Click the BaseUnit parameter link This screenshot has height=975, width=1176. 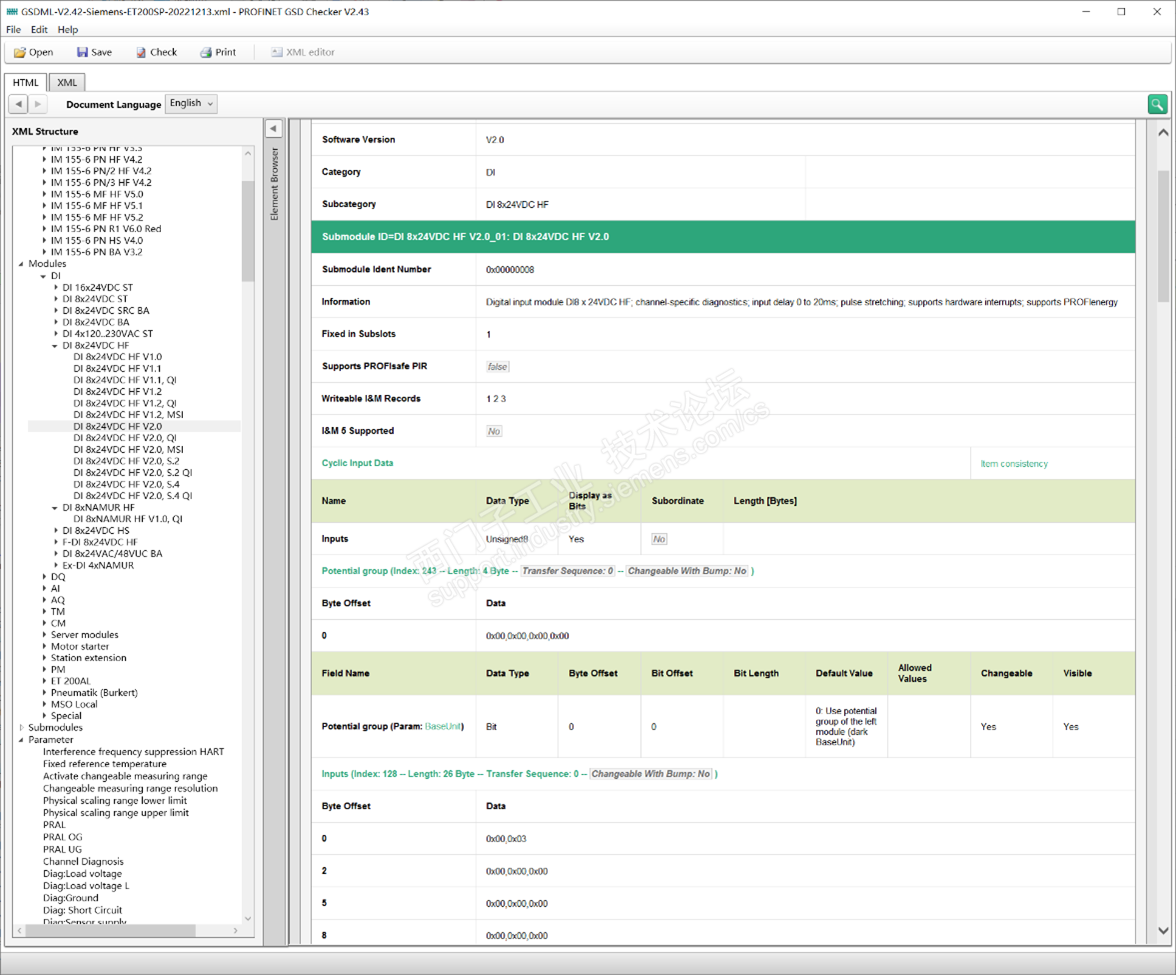[x=443, y=726]
